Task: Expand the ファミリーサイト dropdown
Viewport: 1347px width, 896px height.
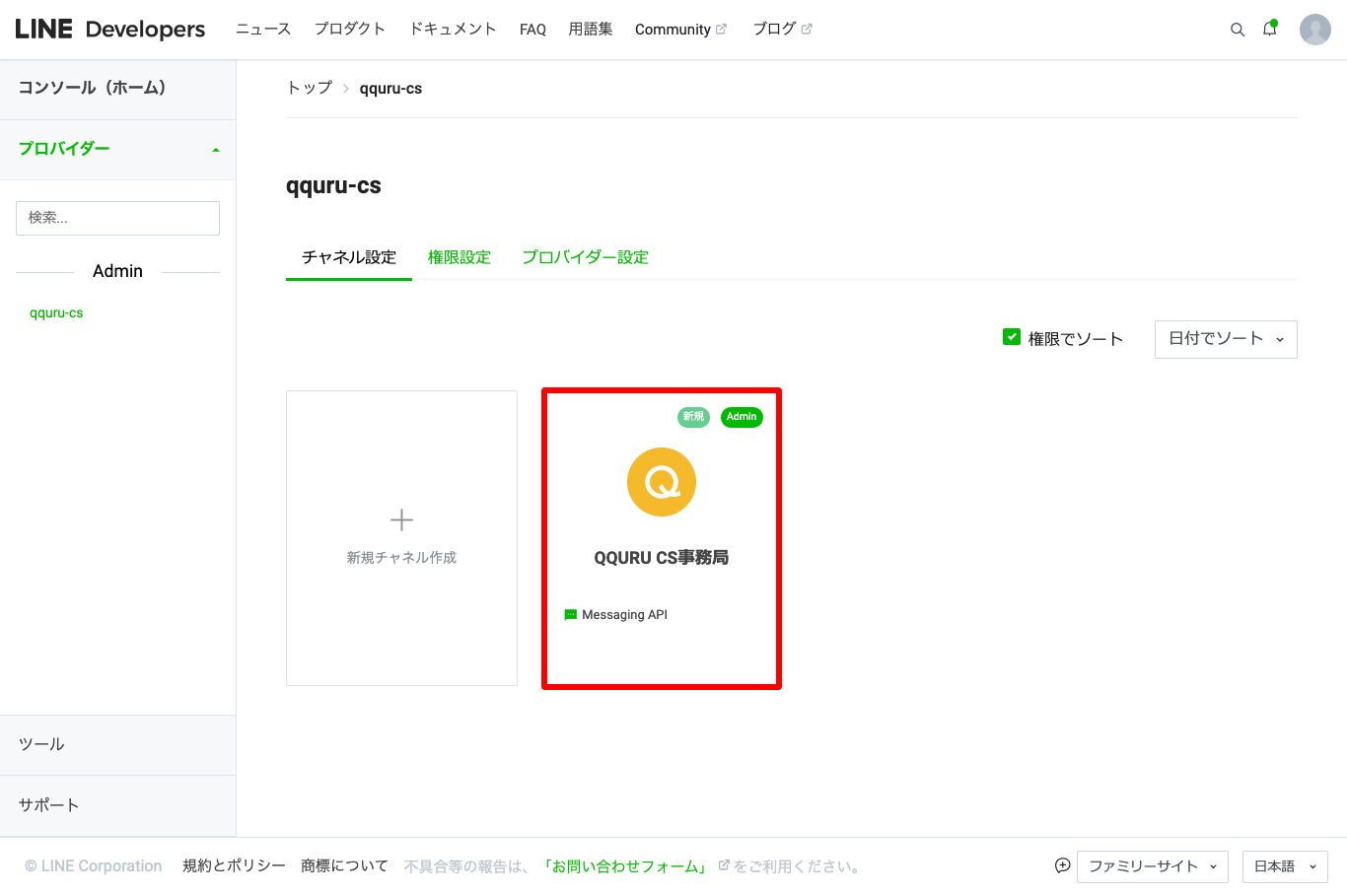Action: tap(1152, 866)
